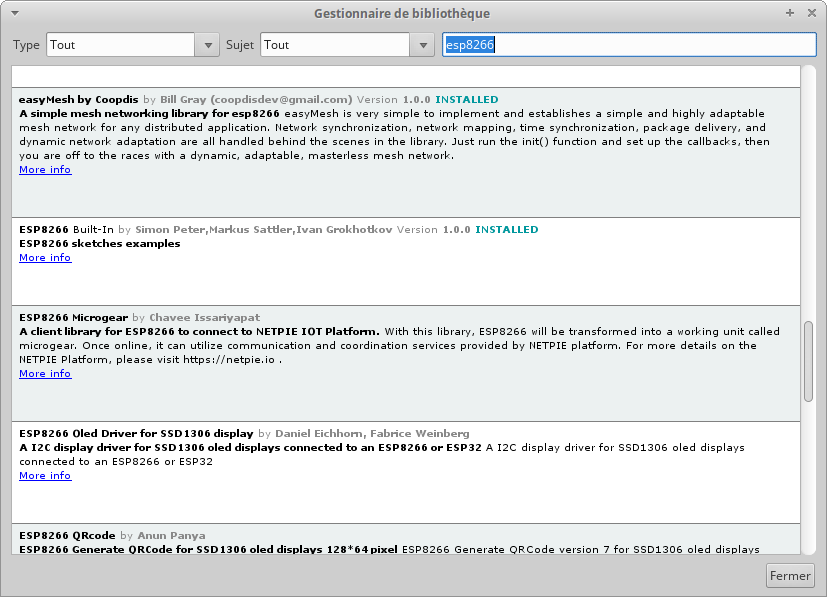Select the ESP8266 QRcode library title
The width and height of the screenshot is (827, 597).
coord(67,535)
